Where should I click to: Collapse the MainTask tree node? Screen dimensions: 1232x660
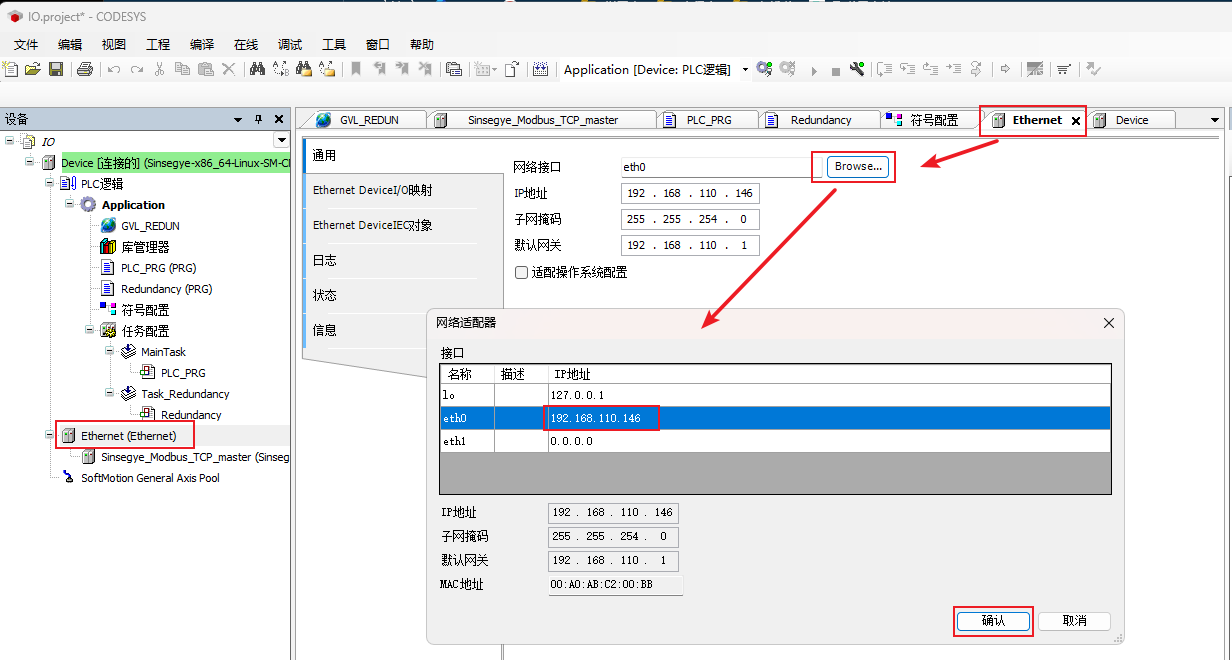click(x=110, y=352)
